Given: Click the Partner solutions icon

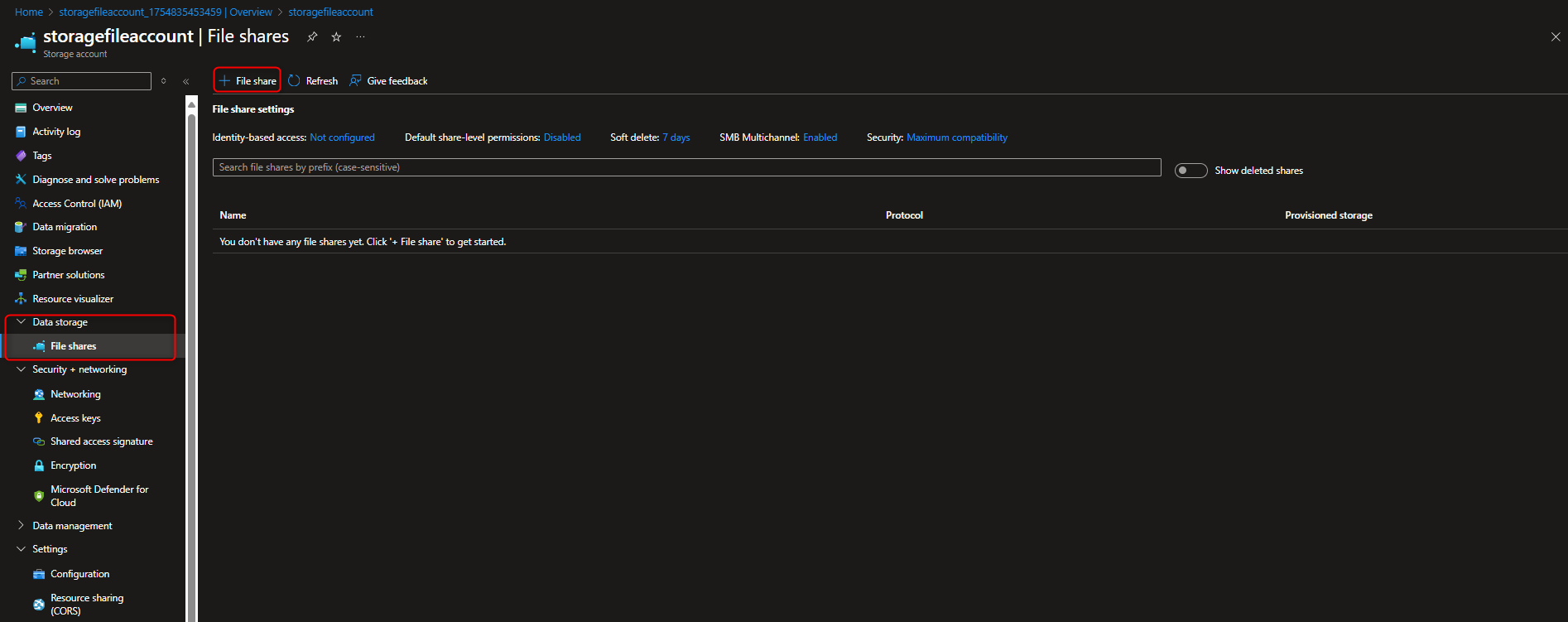Looking at the screenshot, I should pos(21,275).
